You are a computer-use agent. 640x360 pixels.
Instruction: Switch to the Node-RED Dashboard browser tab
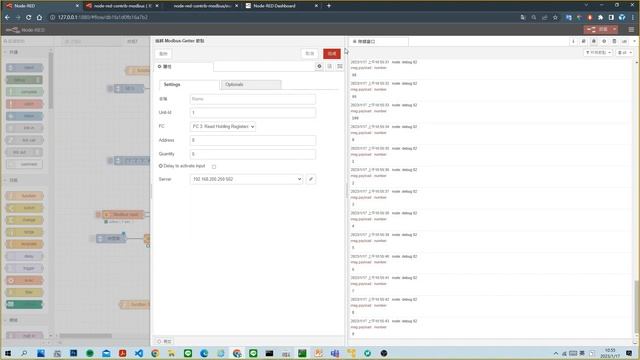pyautogui.click(x=282, y=6)
